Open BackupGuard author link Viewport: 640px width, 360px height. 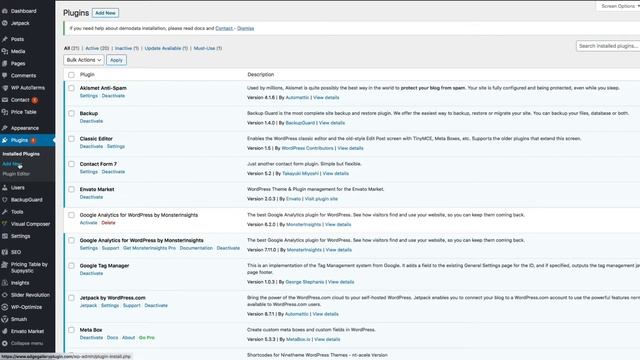(300, 123)
